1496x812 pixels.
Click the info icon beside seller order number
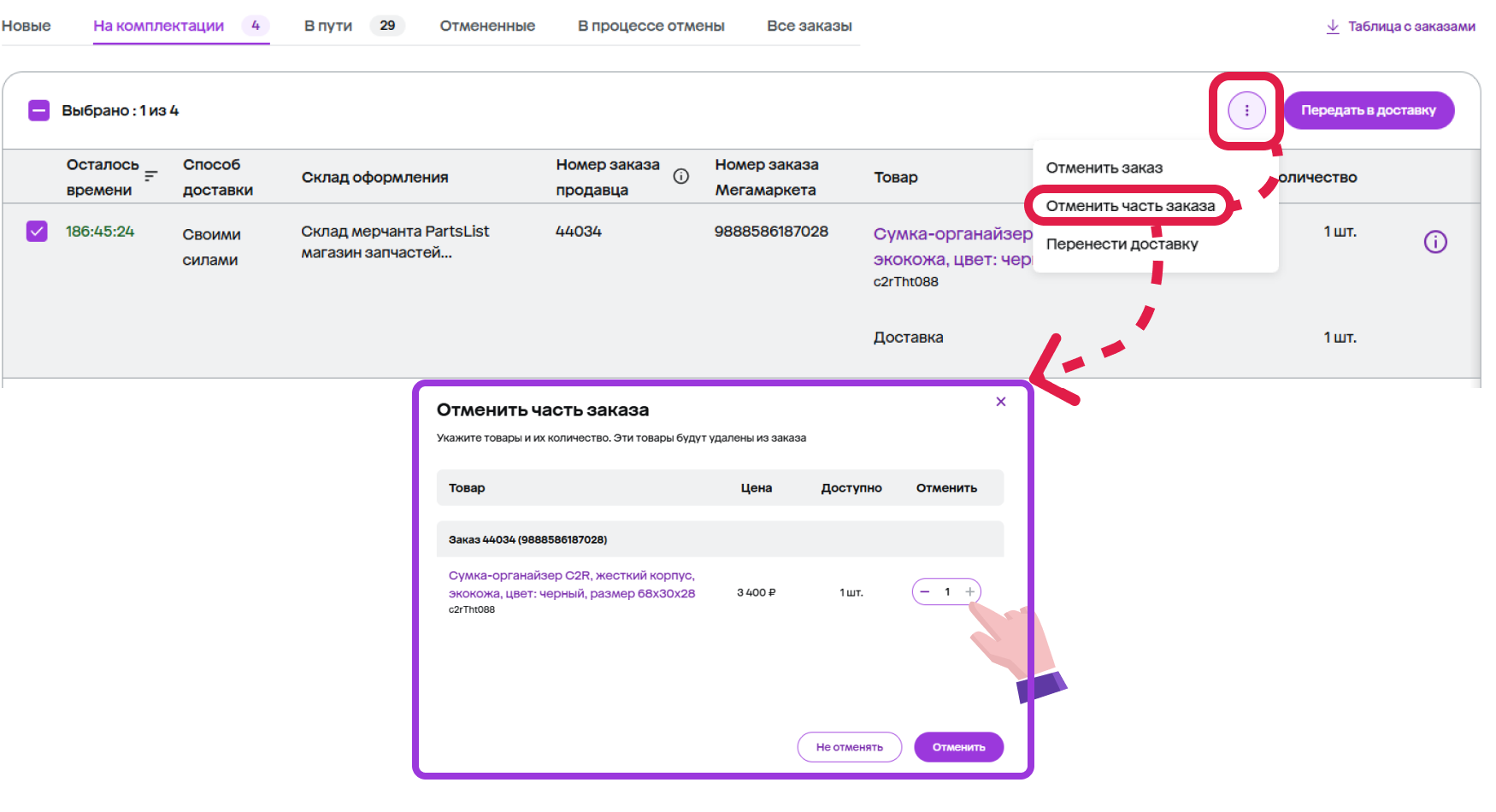click(680, 176)
